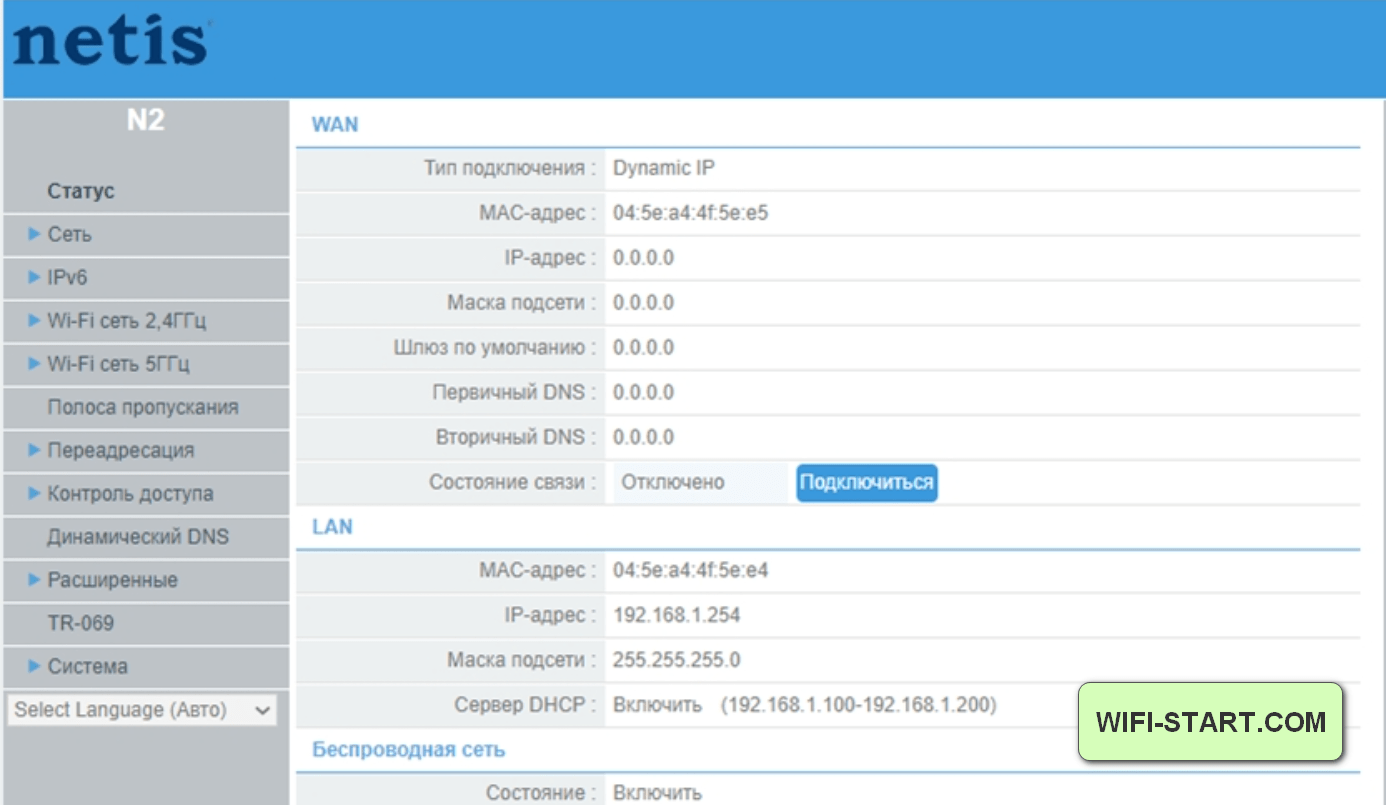Click the Вторичный DNS value 0.0.0.0
Viewport: 1386px width, 805px height.
click(644, 437)
